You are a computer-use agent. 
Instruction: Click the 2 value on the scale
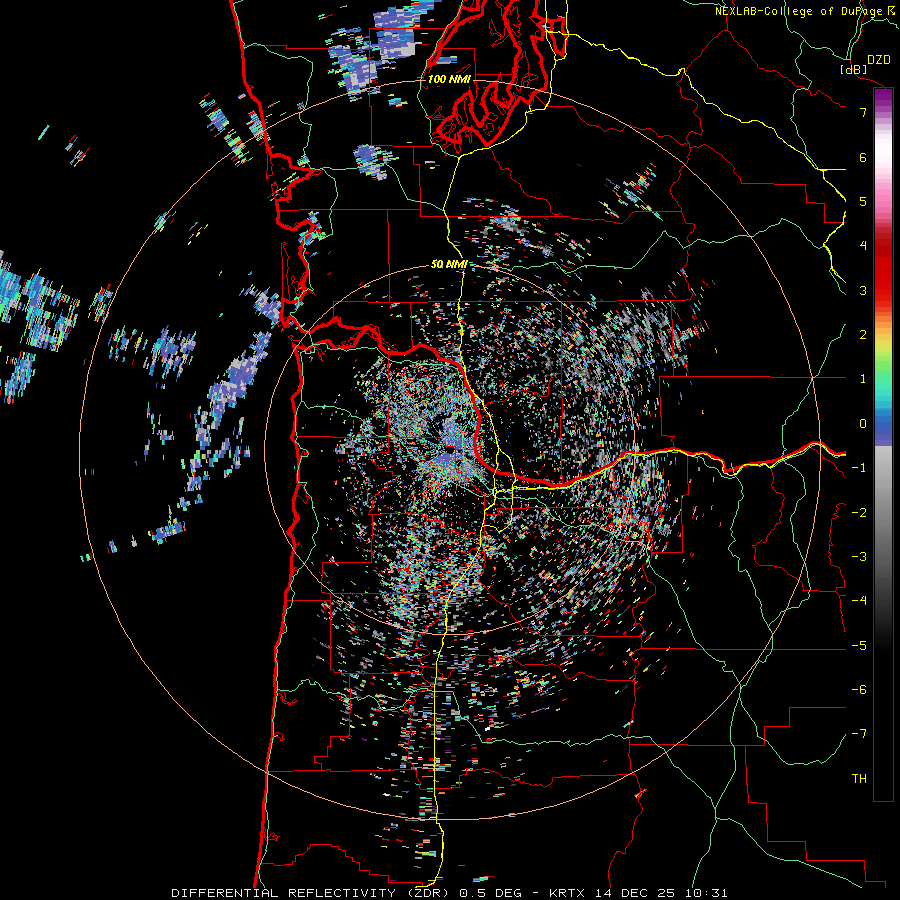point(863,335)
